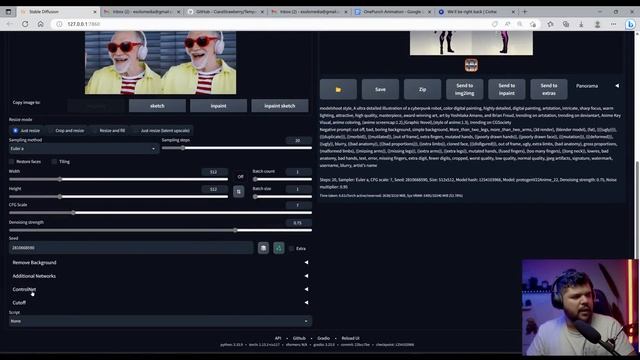640x360 pixels.
Task: Open tab actions menu icon
Action: tap(8, 12)
